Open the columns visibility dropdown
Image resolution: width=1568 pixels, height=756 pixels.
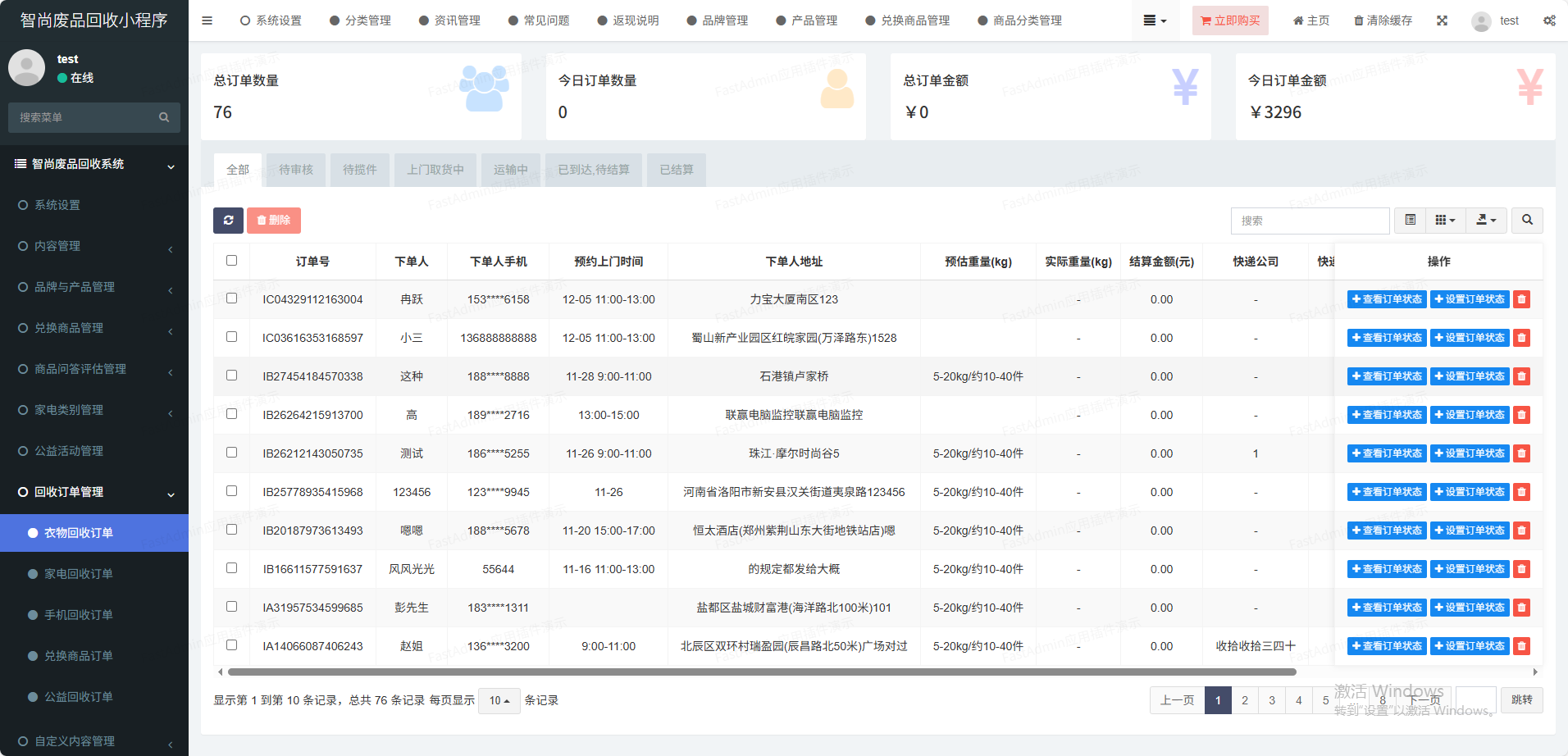point(1445,221)
